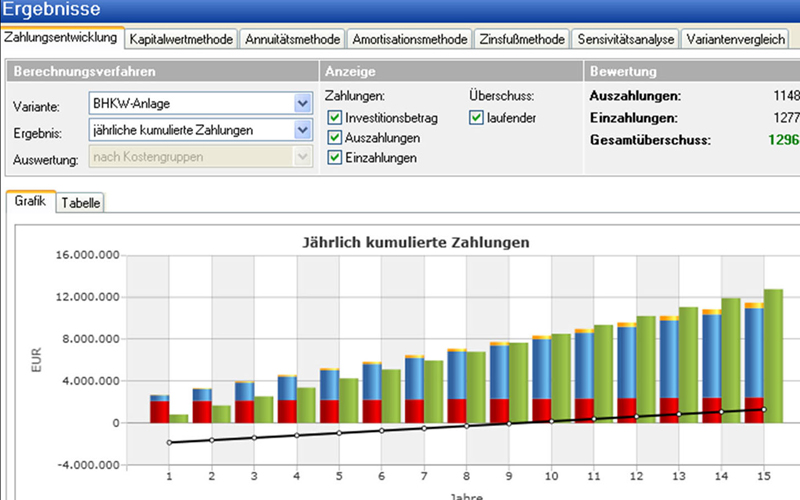Click the Bewertung panel header
Image resolution: width=800 pixels, height=500 pixels.
692,71
